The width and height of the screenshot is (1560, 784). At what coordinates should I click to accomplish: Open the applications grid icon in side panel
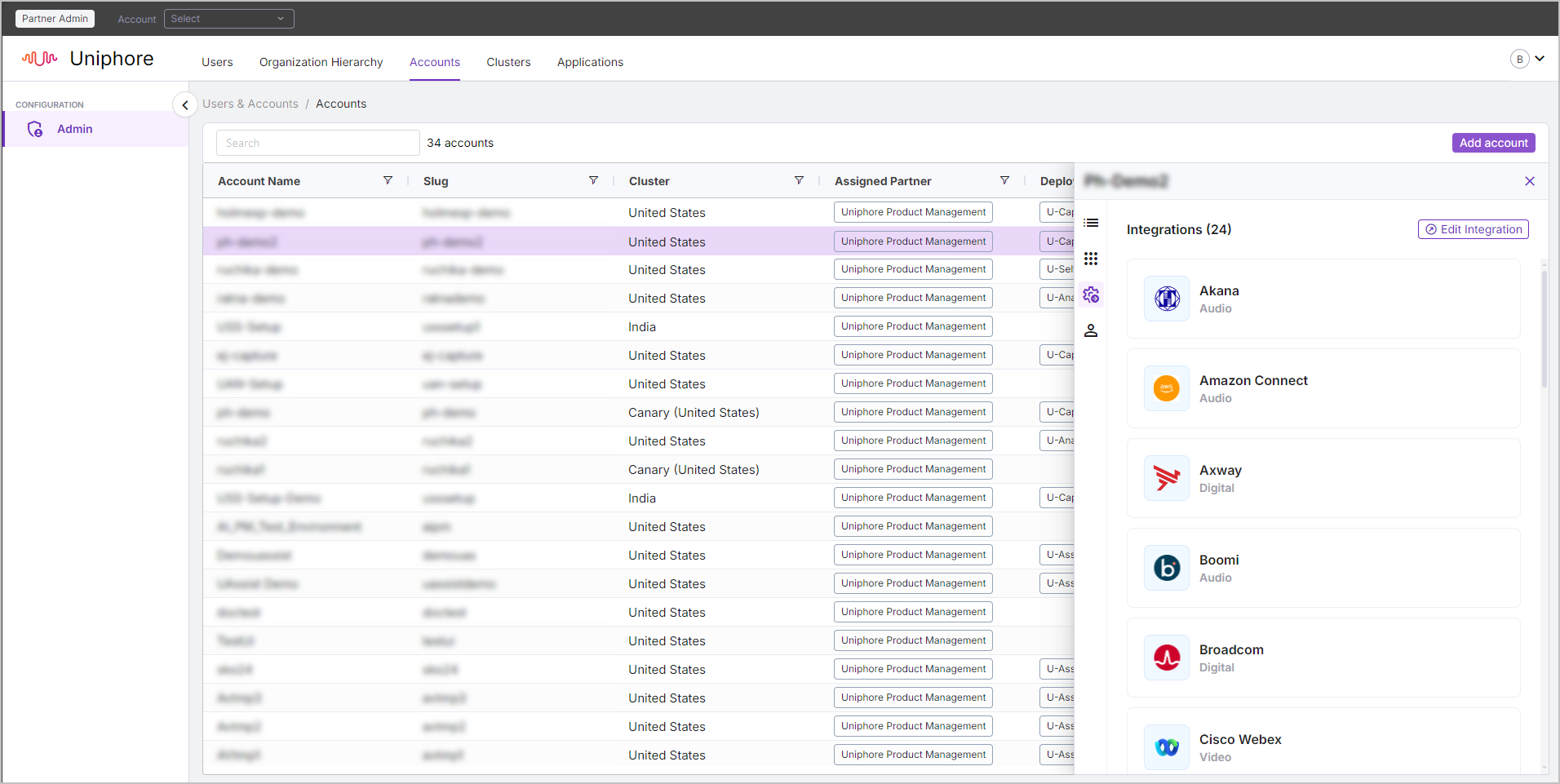1091,259
